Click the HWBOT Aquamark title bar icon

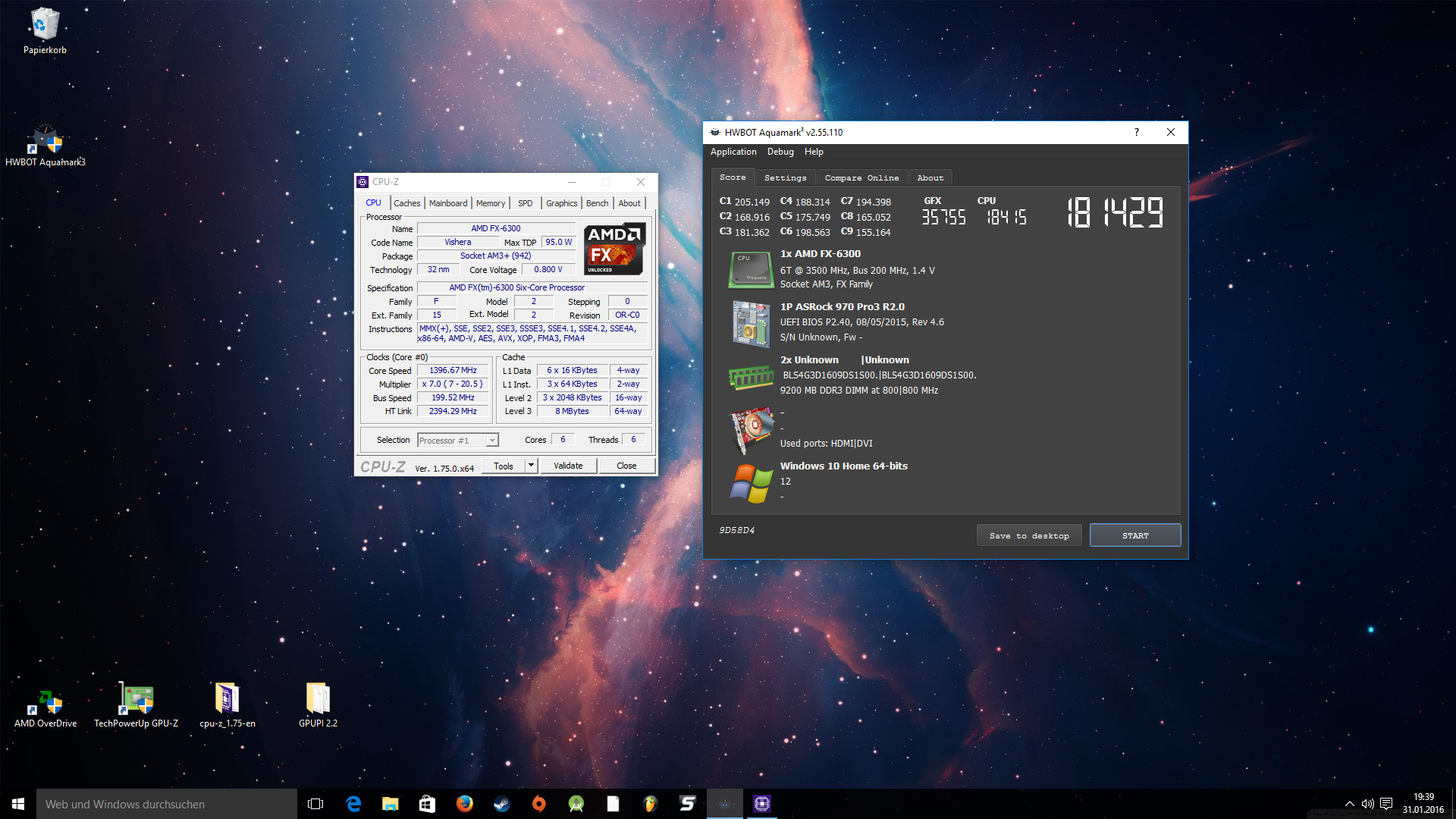coord(714,132)
